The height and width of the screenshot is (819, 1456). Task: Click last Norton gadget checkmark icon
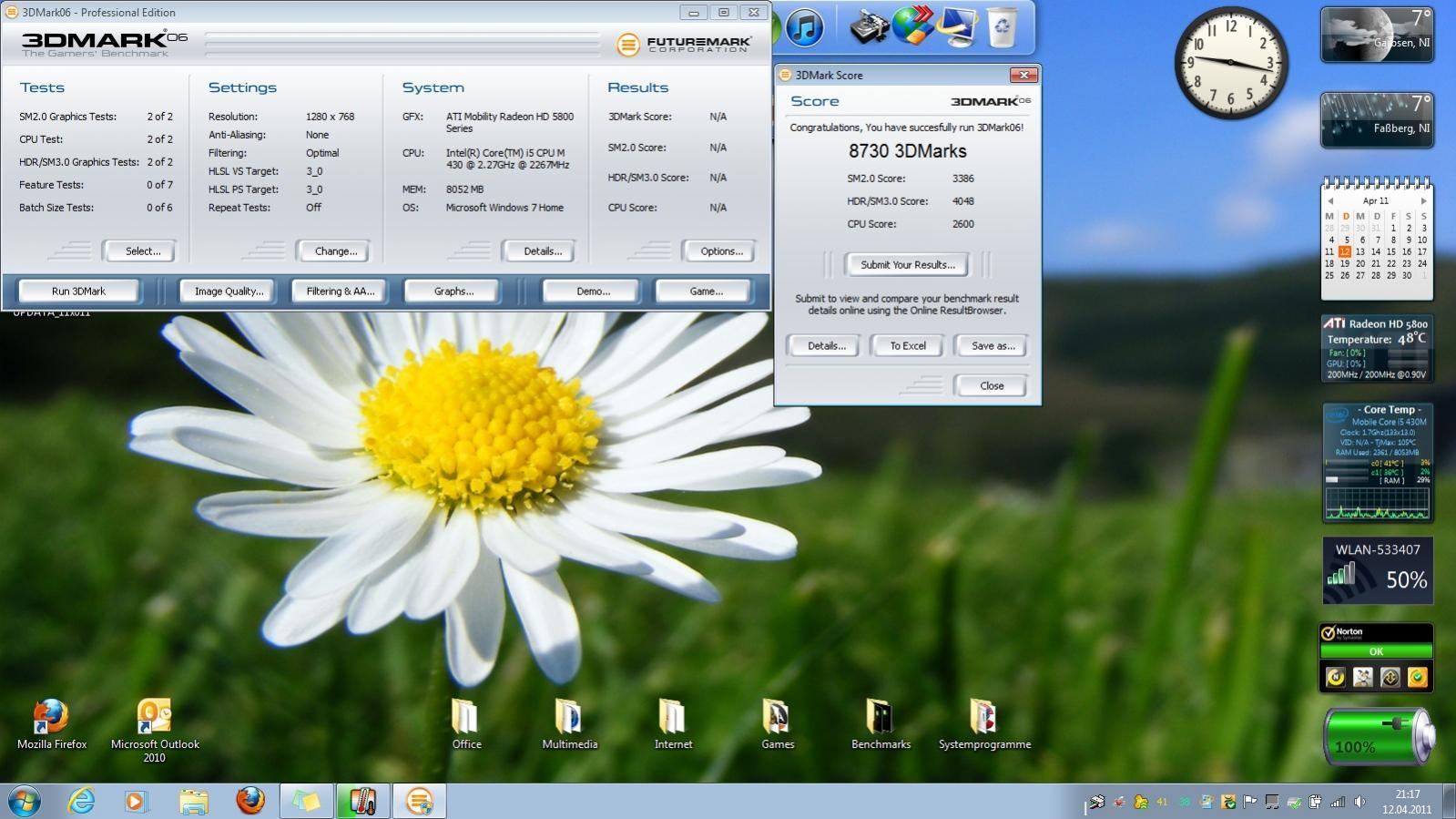point(1417,677)
